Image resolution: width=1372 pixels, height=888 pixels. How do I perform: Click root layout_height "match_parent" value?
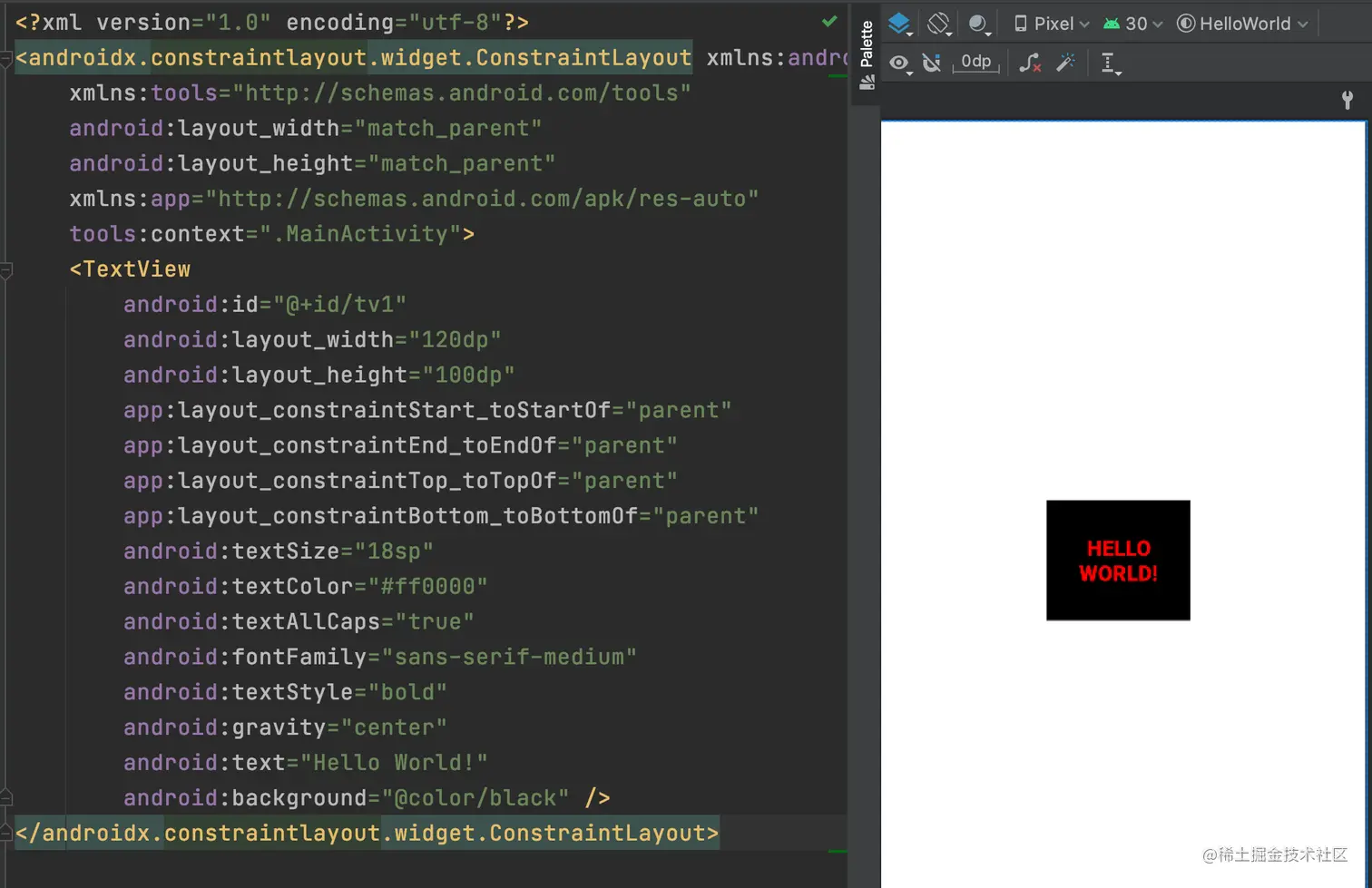pos(462,164)
